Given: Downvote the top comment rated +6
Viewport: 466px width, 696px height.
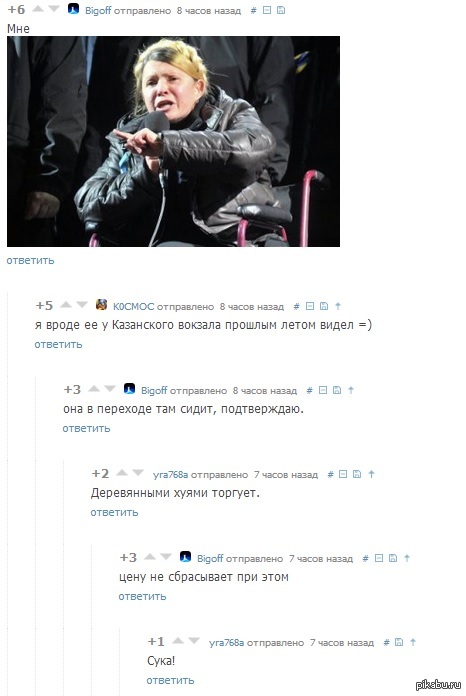Looking at the screenshot, I should pyautogui.click(x=54, y=8).
